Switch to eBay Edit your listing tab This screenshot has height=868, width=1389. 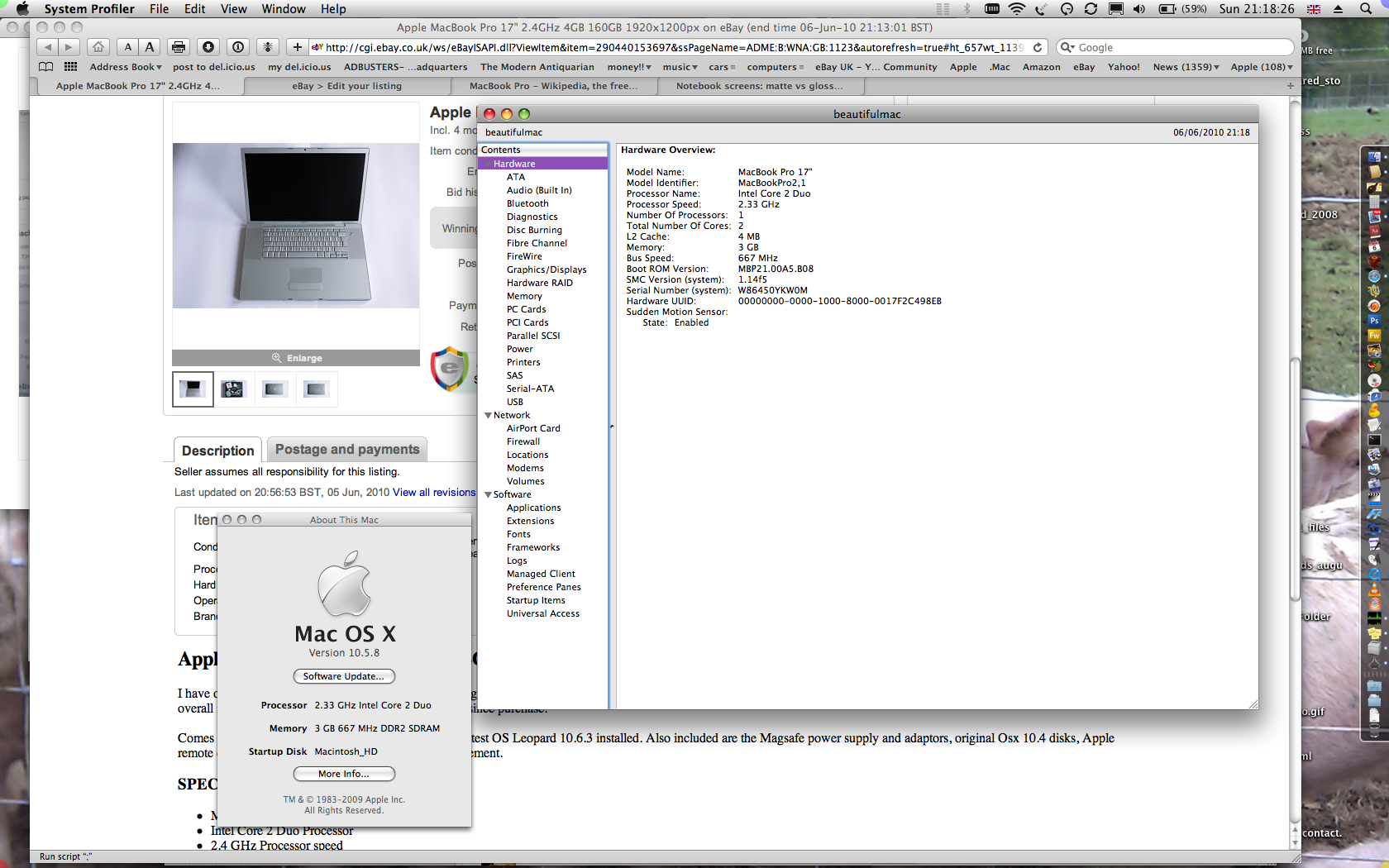[347, 86]
